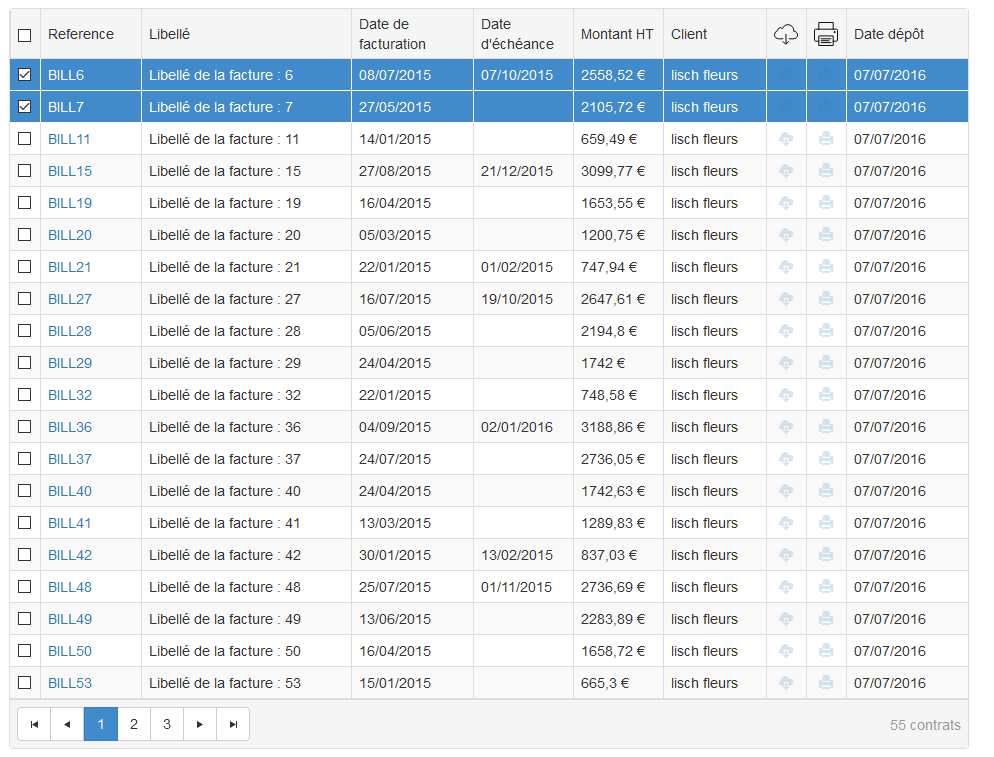Go to page 2 of results
This screenshot has height=757, width=994.
click(x=134, y=724)
